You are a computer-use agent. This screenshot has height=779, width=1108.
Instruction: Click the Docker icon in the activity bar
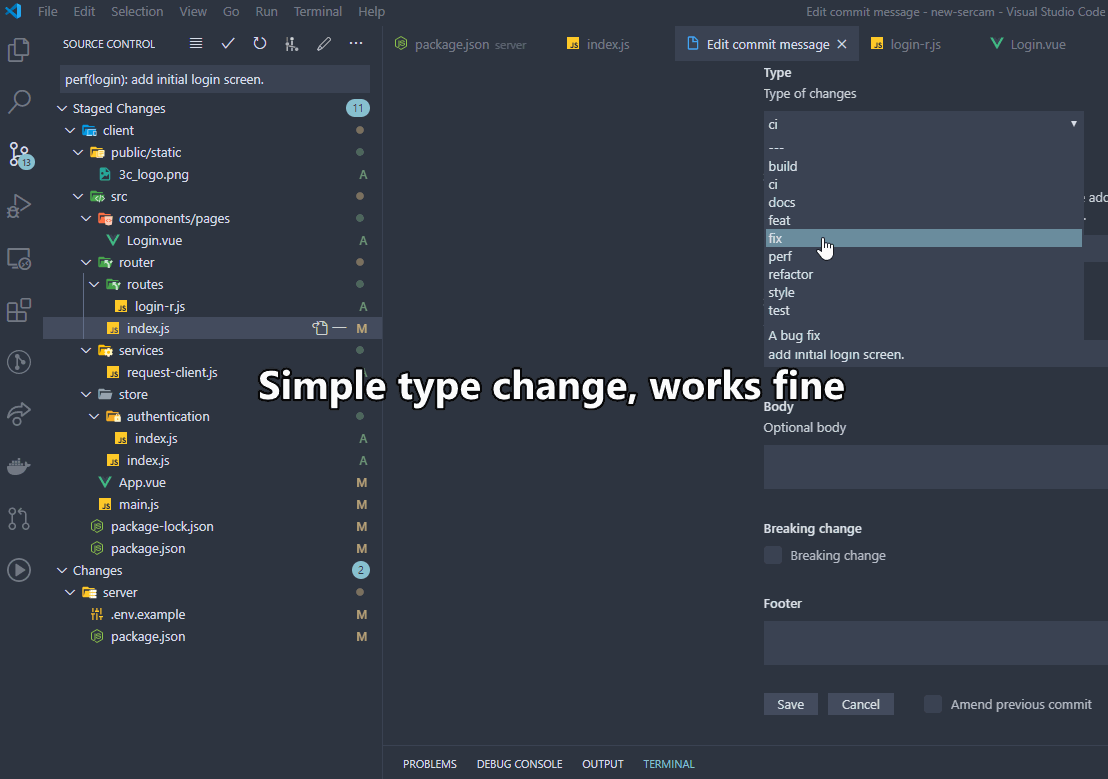pos(18,465)
